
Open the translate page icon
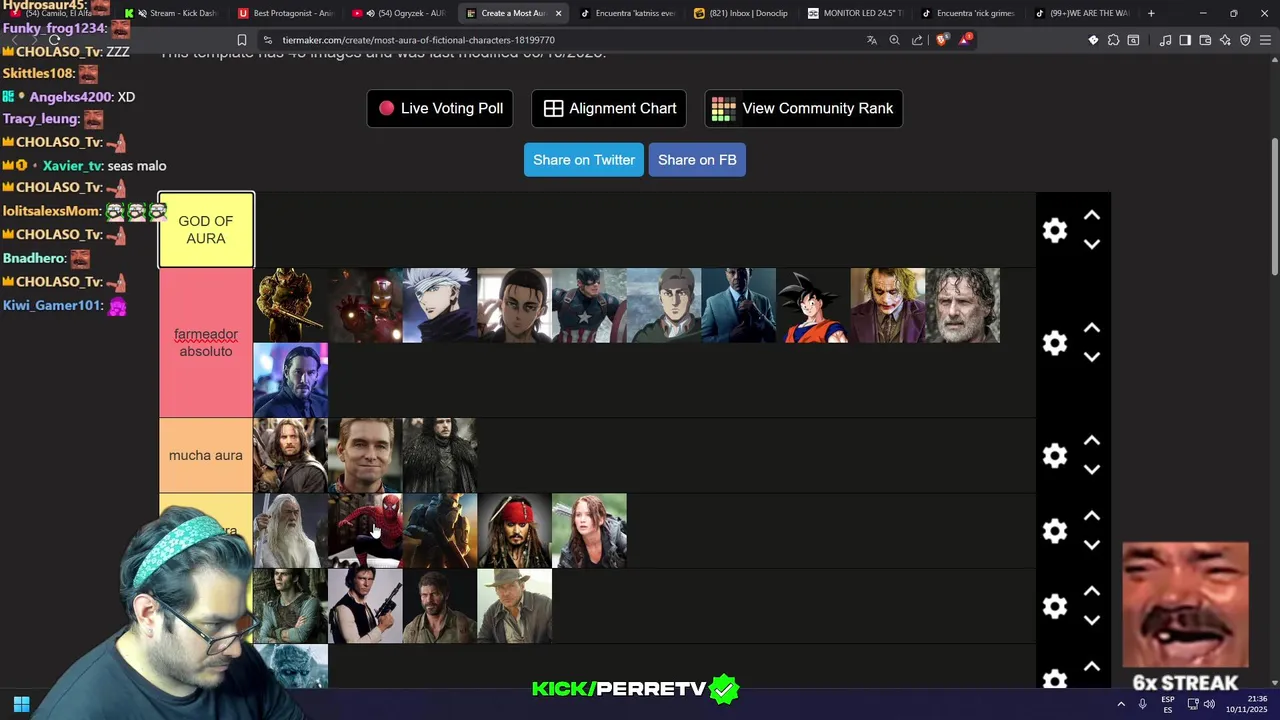coord(871,40)
